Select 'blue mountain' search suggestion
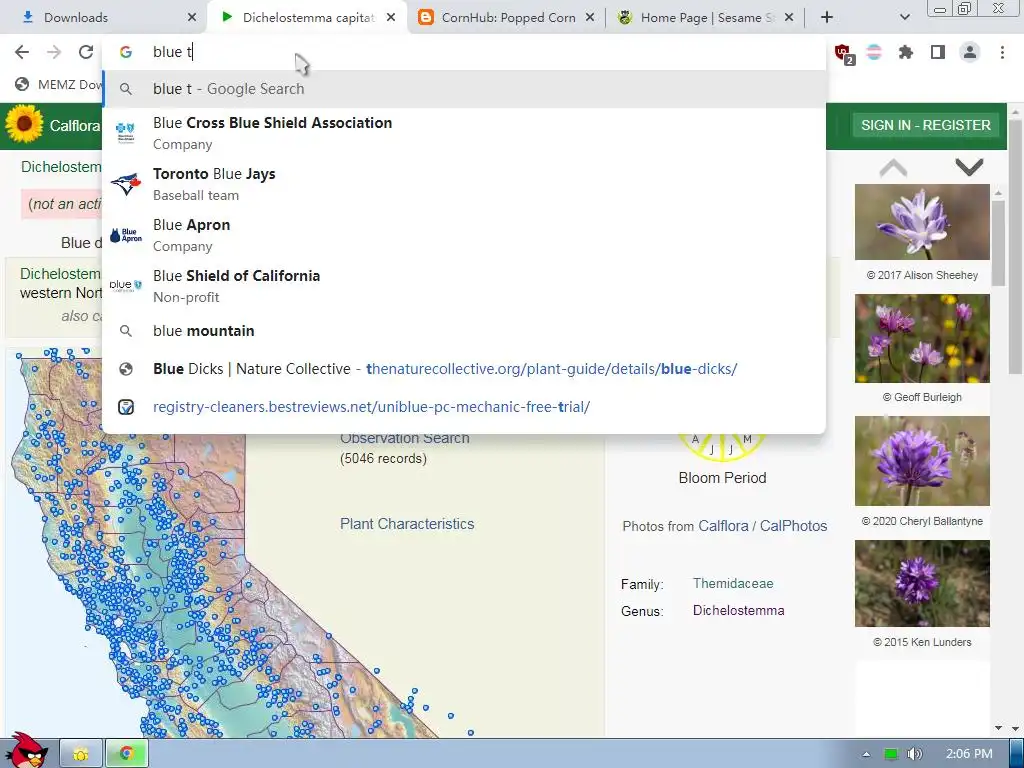 464,331
